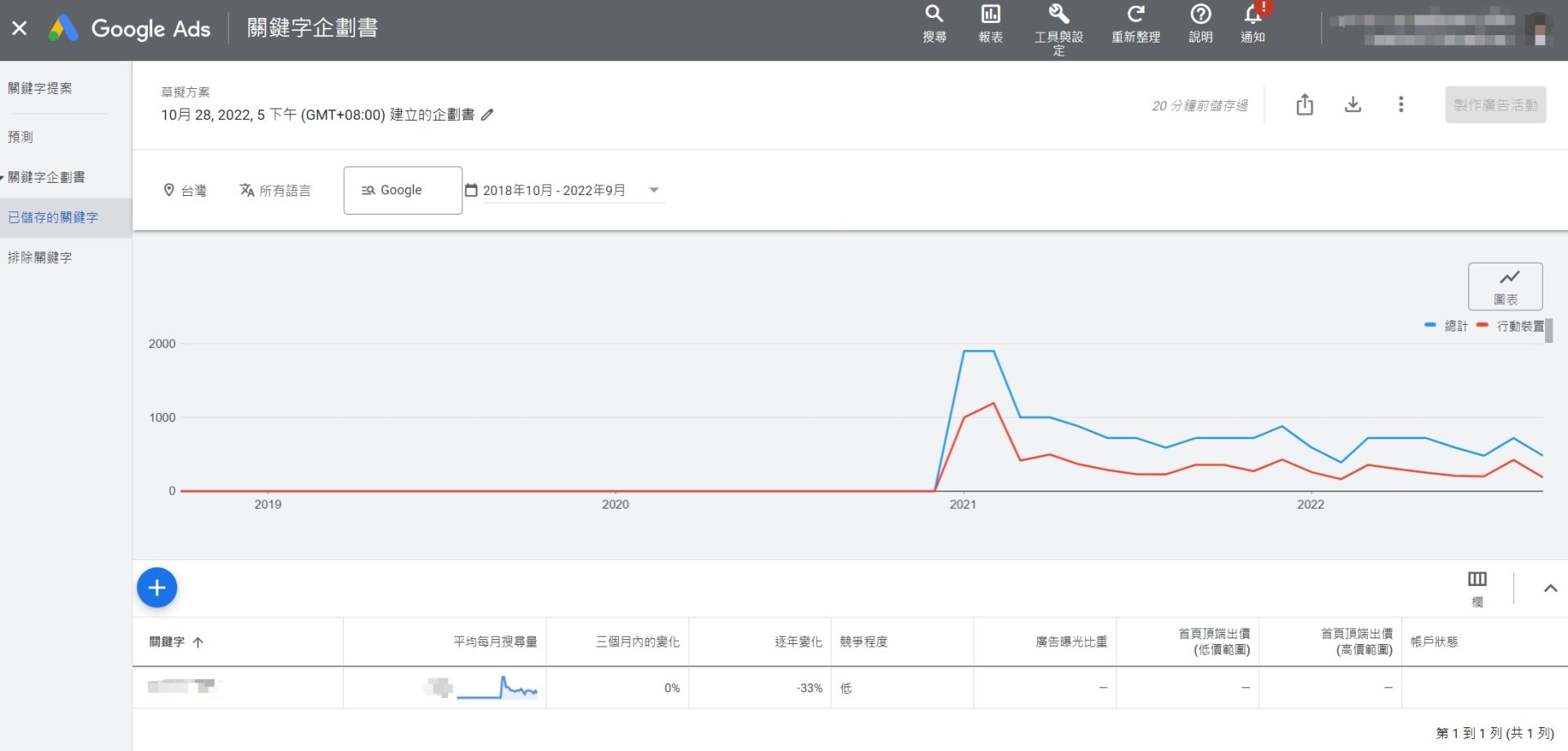The height and width of the screenshot is (751, 1568).
Task: Collapse the table panel with chevron
Action: [x=1550, y=589]
